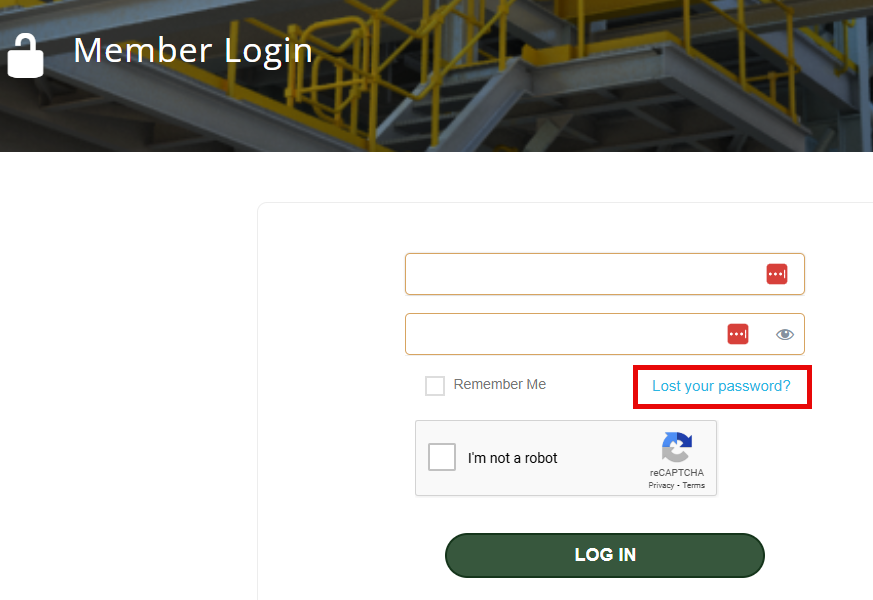Screen dimensions: 873x600
Task: Focus the username input field
Action: 580,274
